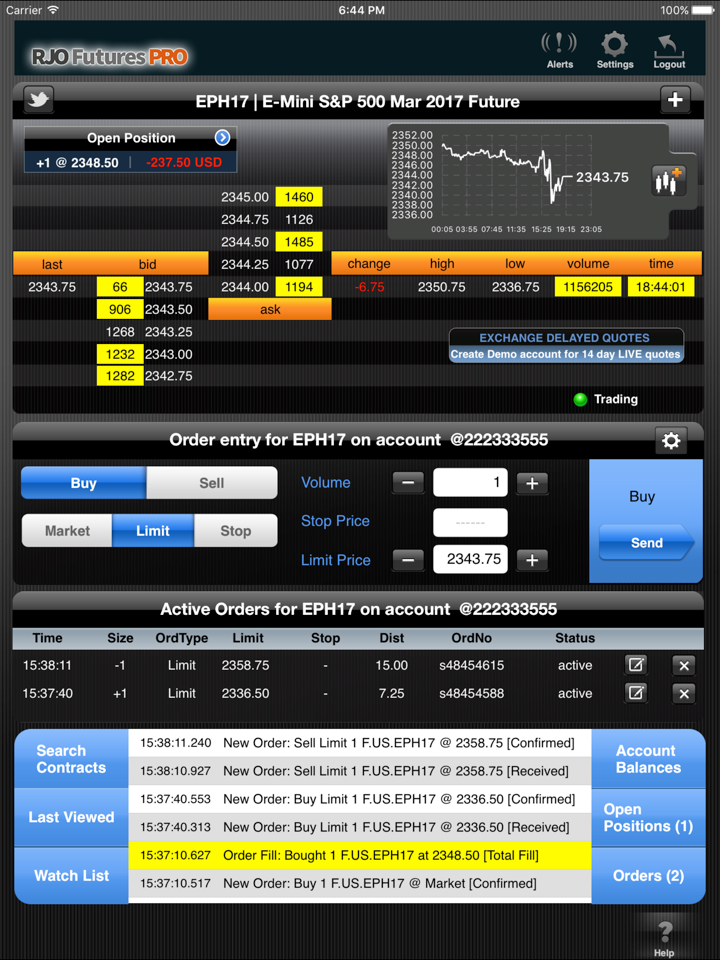Open the Alerts icon in header
Viewport: 720px width, 960px height.
click(x=559, y=48)
